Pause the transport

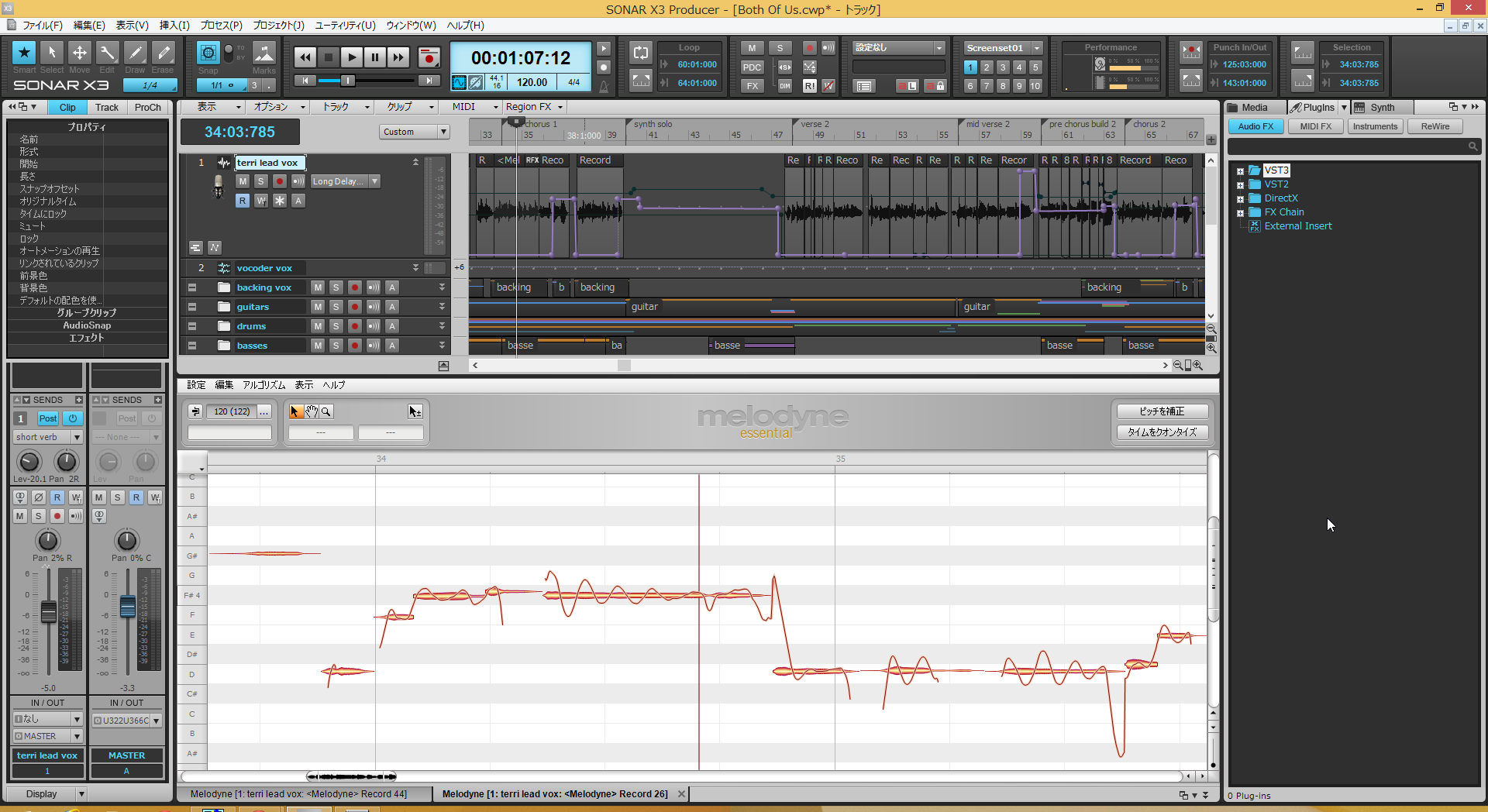375,57
